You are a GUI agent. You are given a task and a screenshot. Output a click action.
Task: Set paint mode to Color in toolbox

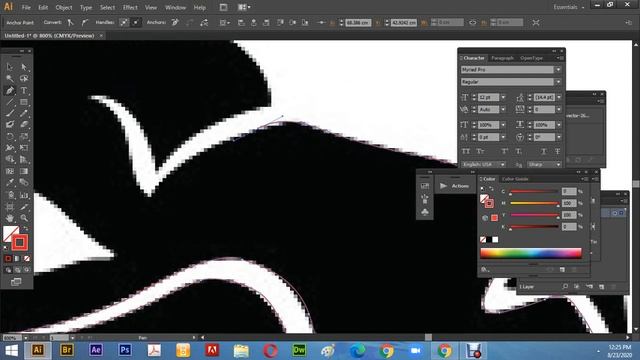8,258
